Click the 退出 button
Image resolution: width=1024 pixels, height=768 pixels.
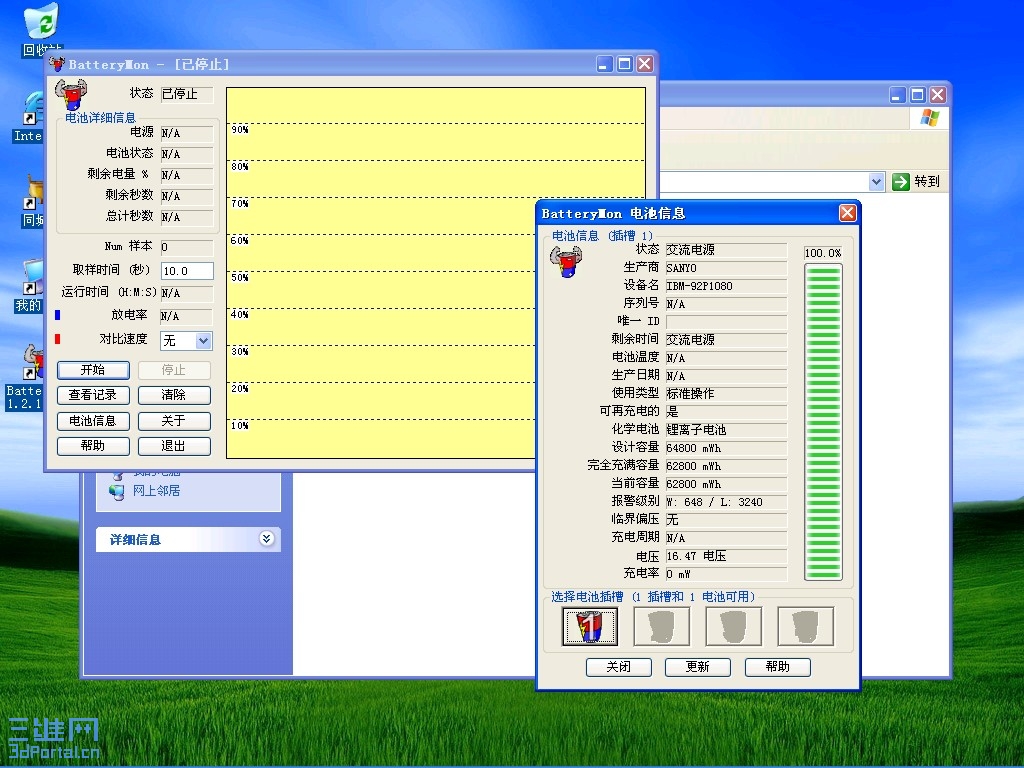pos(174,446)
